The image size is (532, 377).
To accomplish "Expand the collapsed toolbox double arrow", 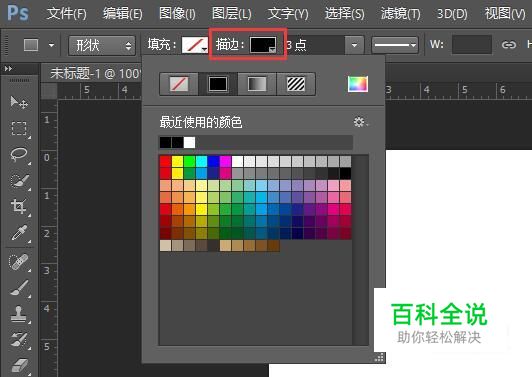I will pos(8,69).
